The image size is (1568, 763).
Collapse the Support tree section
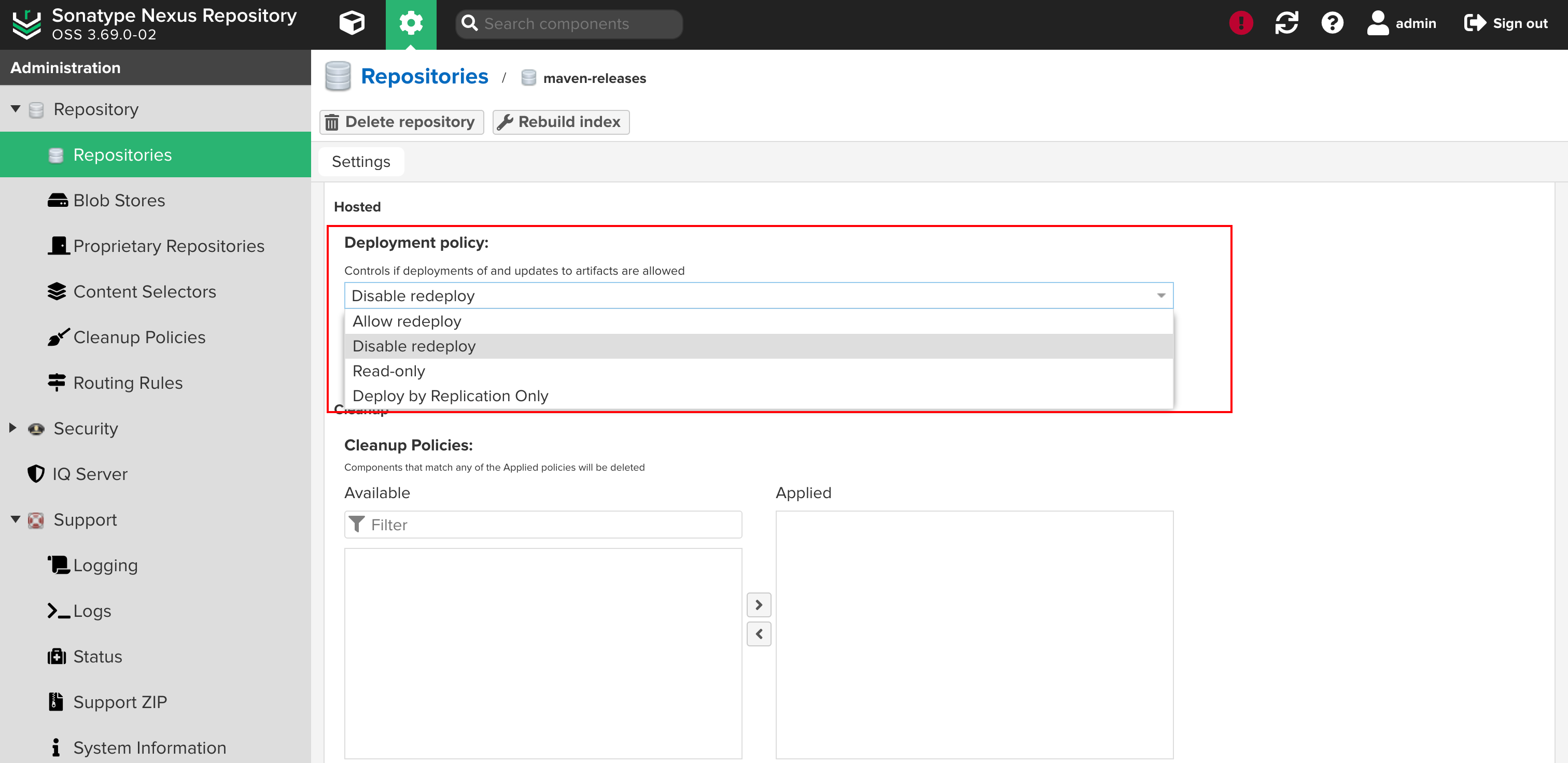(x=16, y=519)
